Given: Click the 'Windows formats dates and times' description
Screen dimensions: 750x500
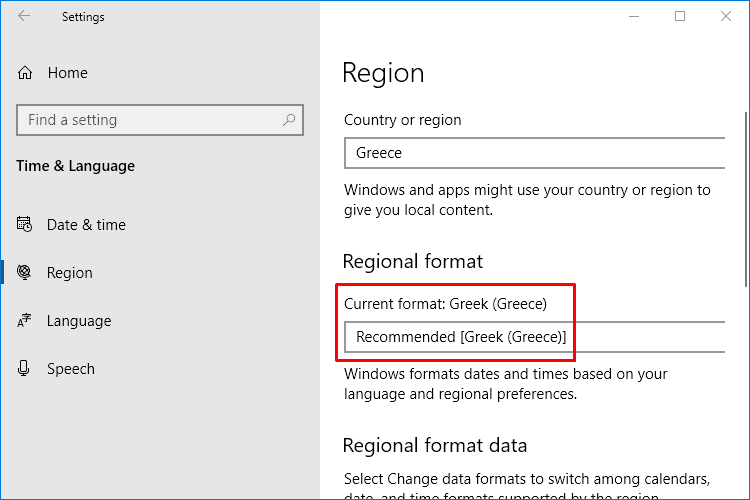Looking at the screenshot, I should click(x=506, y=384).
